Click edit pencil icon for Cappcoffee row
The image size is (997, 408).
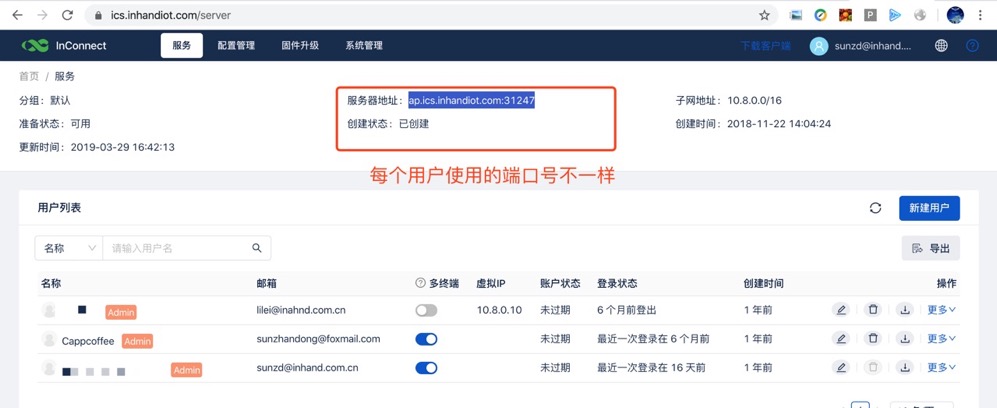(x=841, y=339)
